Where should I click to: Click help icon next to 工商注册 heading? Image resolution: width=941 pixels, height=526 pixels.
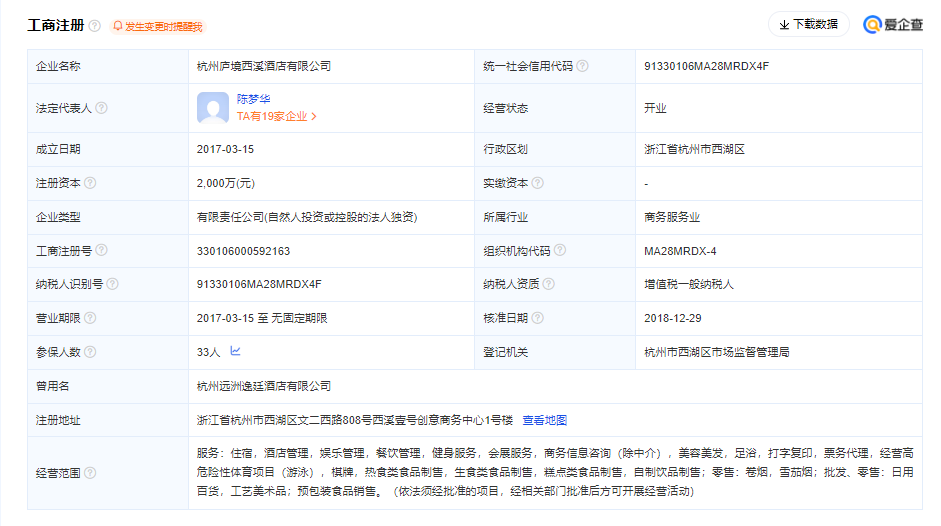[x=95, y=26]
